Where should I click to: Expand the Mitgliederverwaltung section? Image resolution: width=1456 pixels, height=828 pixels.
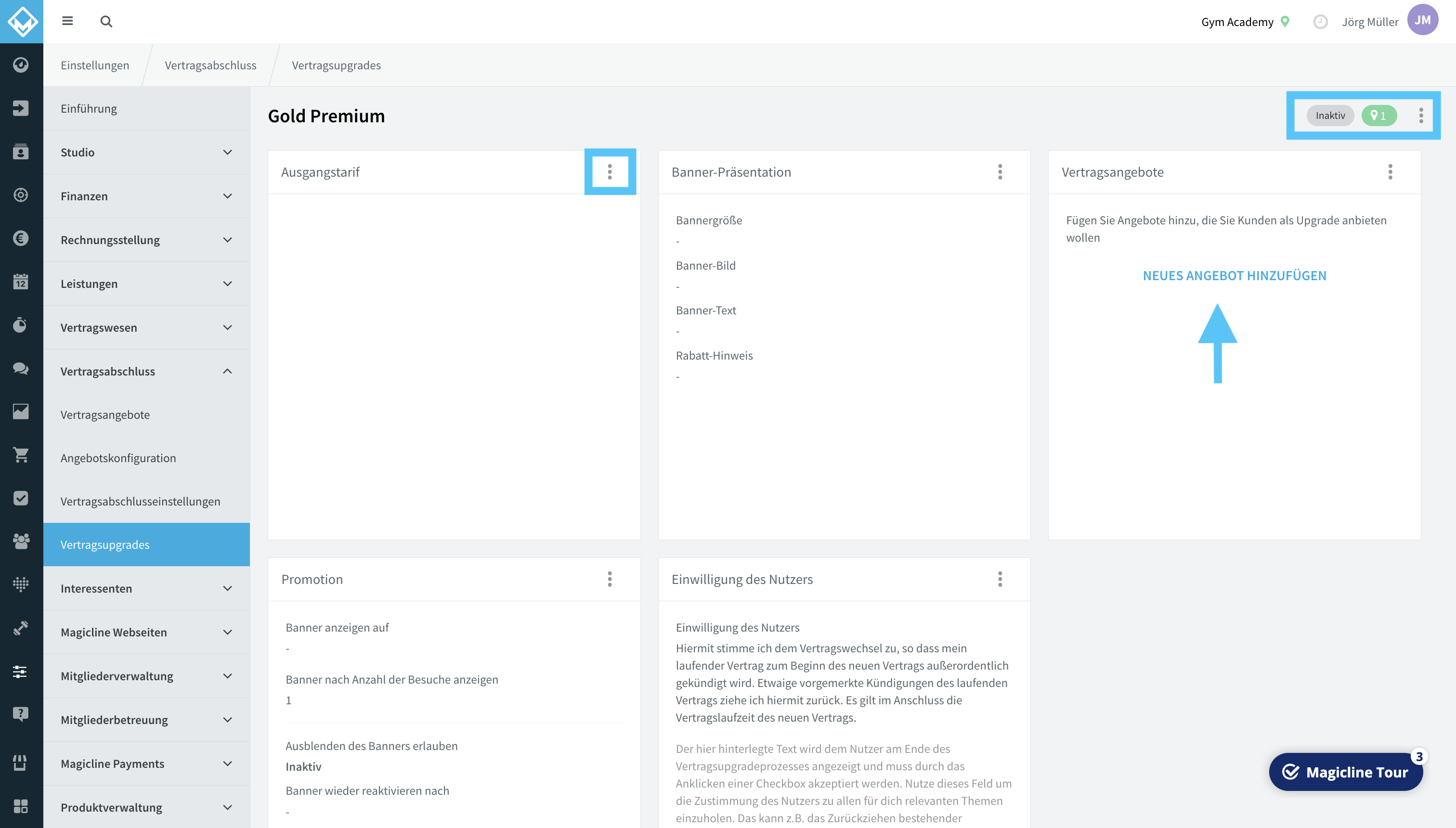click(x=147, y=675)
